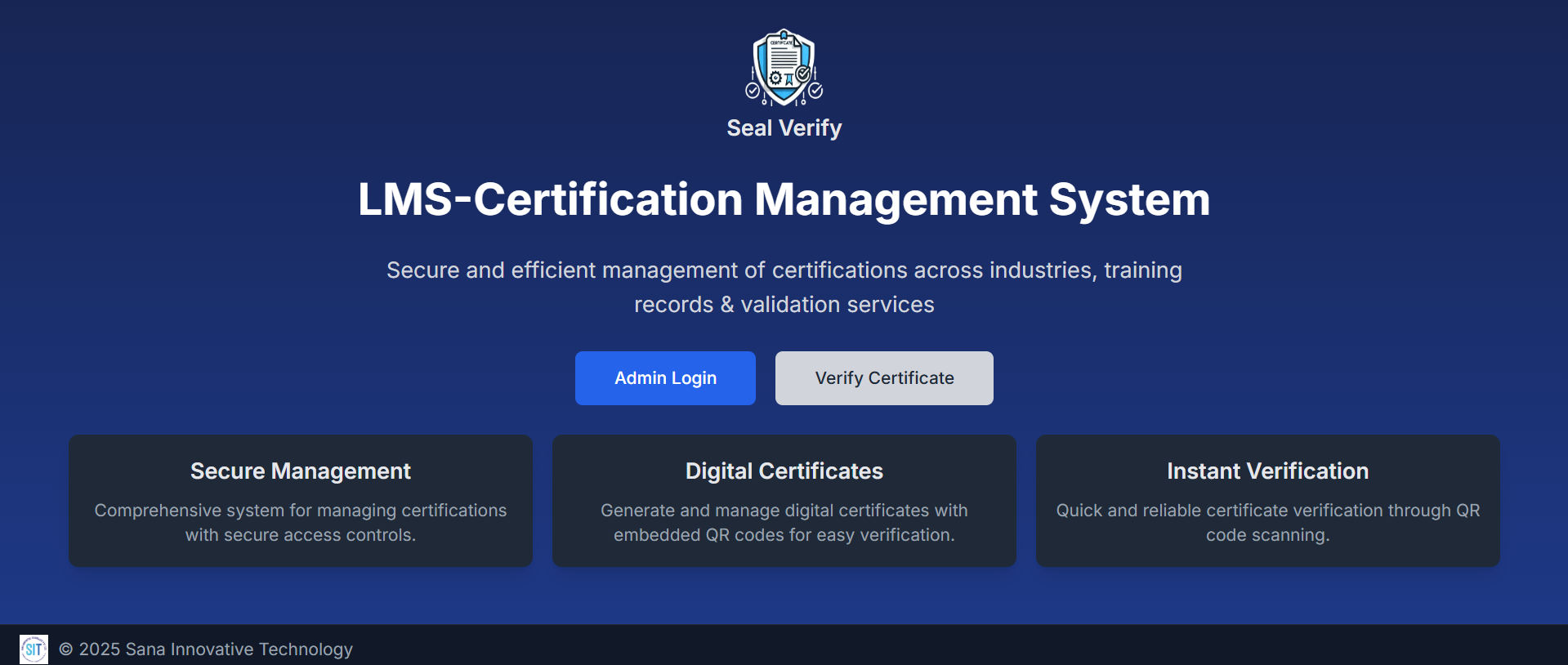The height and width of the screenshot is (665, 1568).
Task: Click the left circled checkmark beside the shield
Action: coord(753,91)
